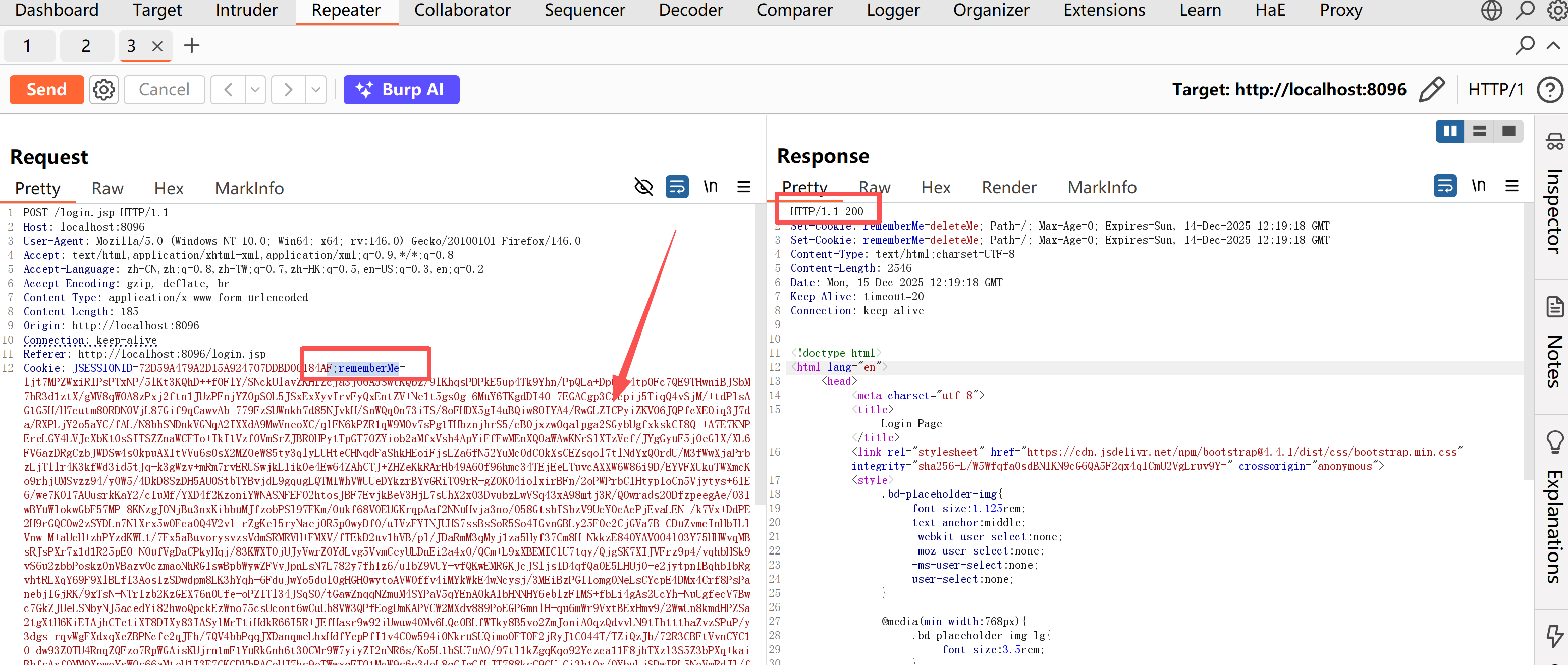Expand the previous request history dropdown

point(256,89)
